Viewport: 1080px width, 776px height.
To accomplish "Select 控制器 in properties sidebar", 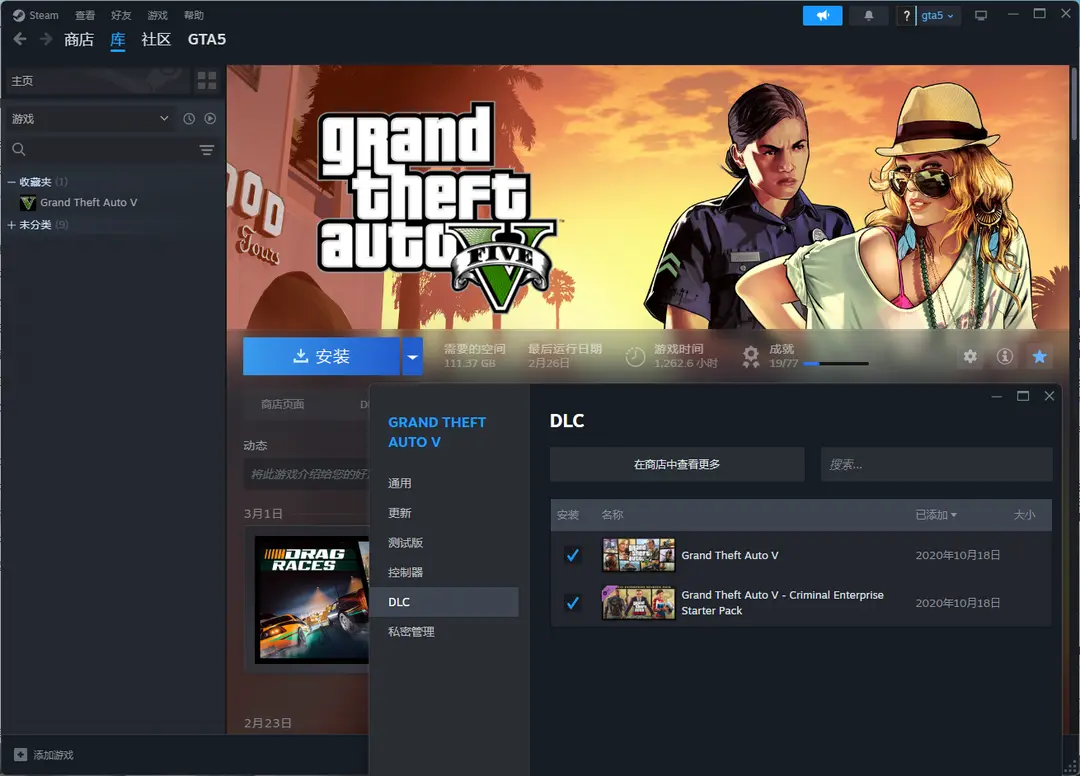I will pos(444,572).
